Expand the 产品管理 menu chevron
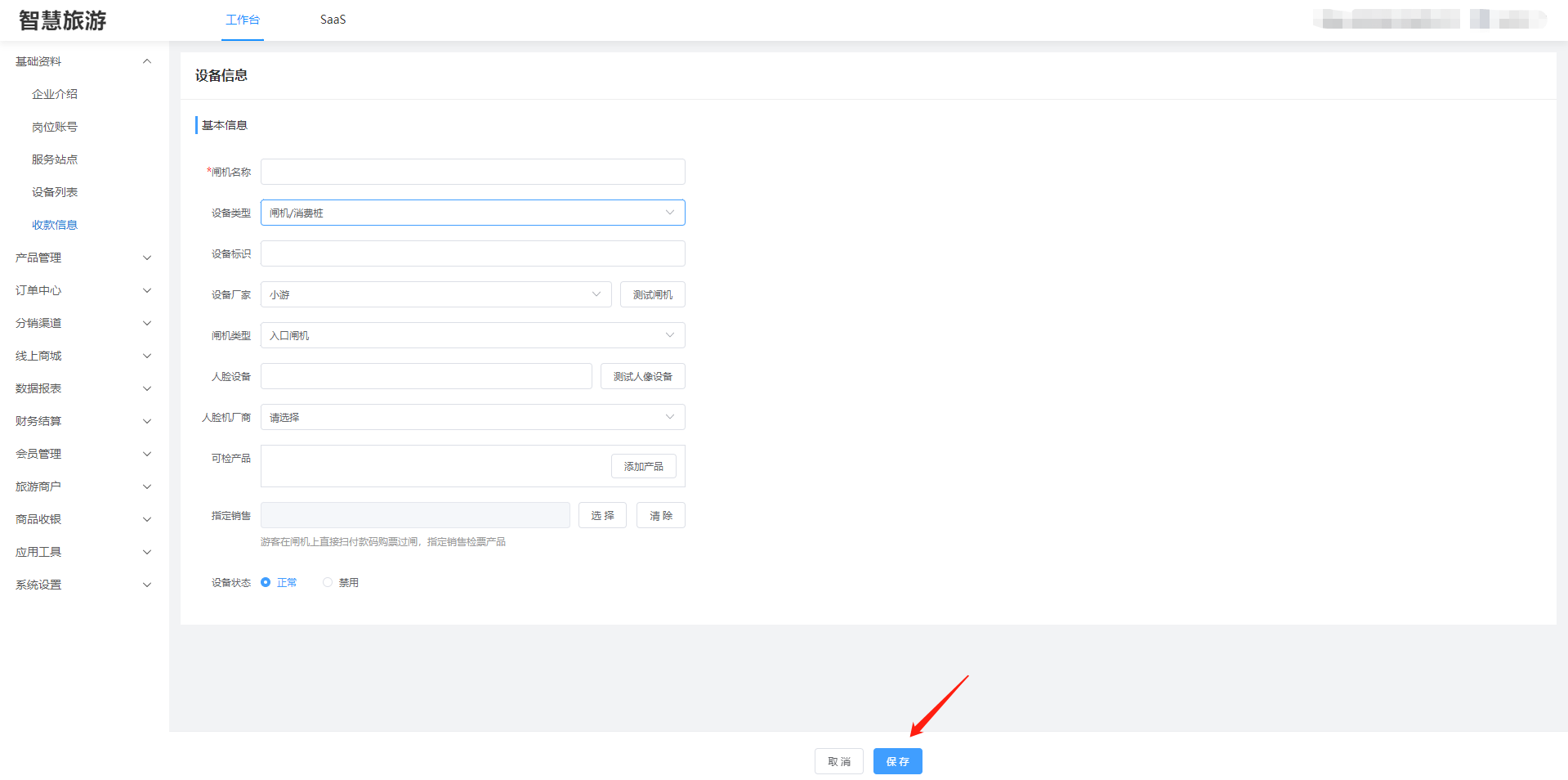 [x=147, y=258]
